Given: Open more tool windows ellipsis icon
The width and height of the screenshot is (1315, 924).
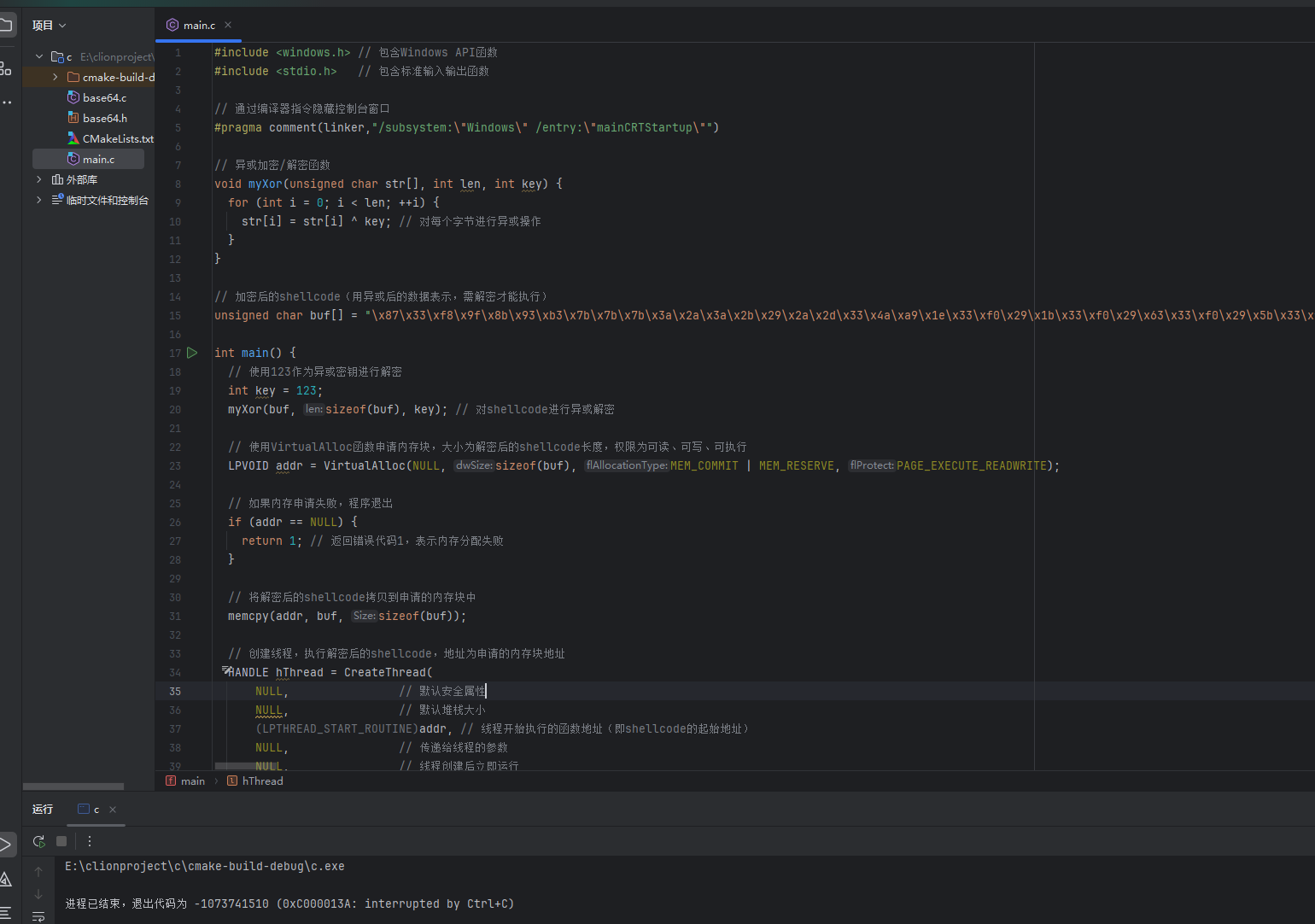Looking at the screenshot, I should (x=6, y=102).
